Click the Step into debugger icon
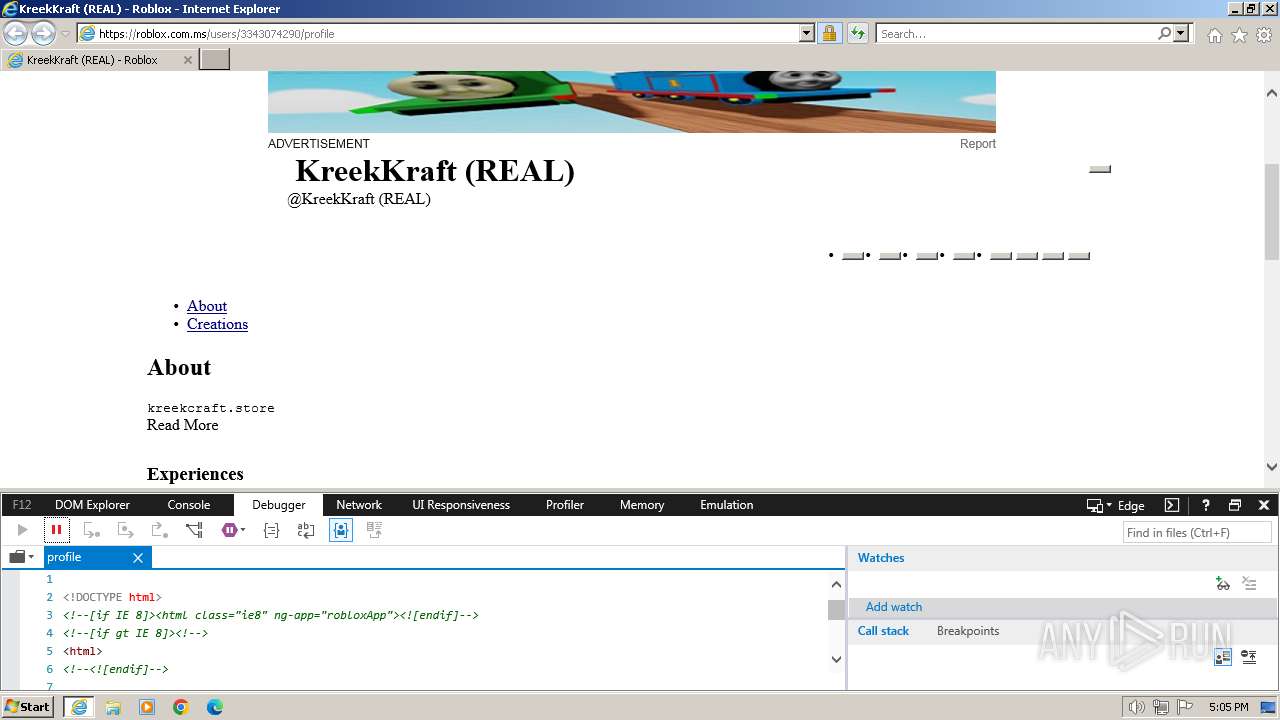The width and height of the screenshot is (1280, 720). pyautogui.click(x=91, y=530)
